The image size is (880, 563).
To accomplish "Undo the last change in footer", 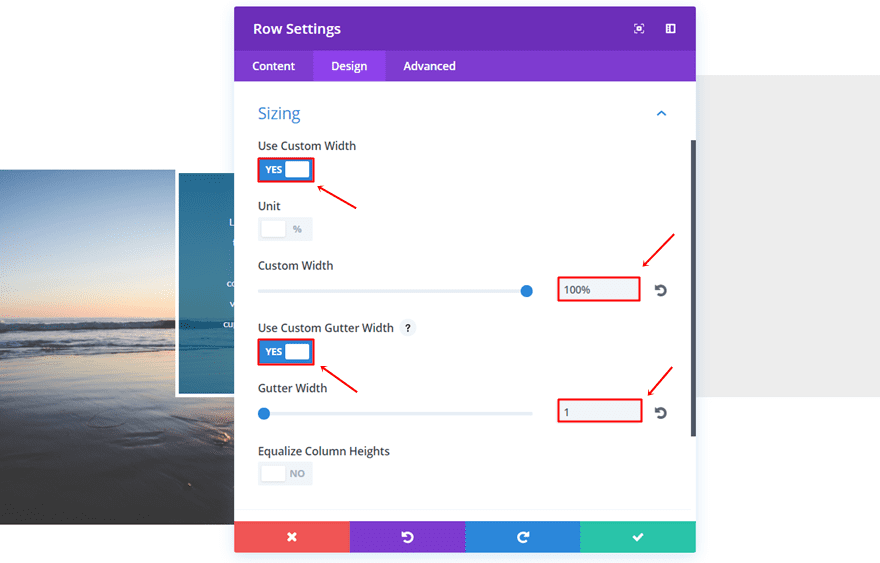I will coord(407,537).
